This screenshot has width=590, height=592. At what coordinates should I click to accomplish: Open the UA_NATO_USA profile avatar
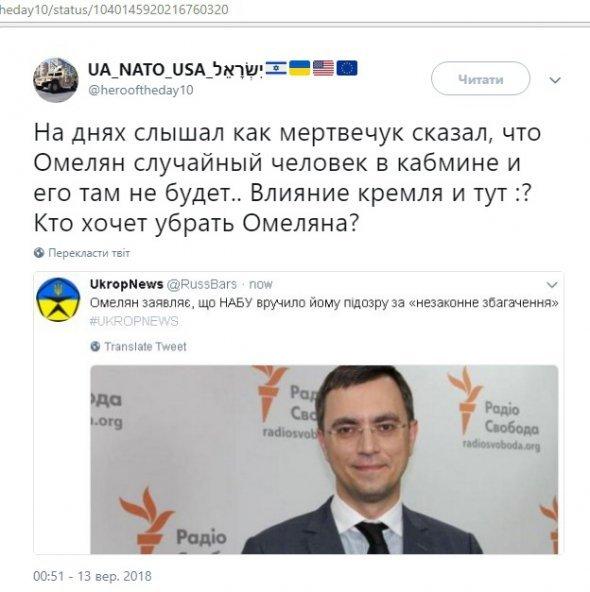[x=56, y=80]
